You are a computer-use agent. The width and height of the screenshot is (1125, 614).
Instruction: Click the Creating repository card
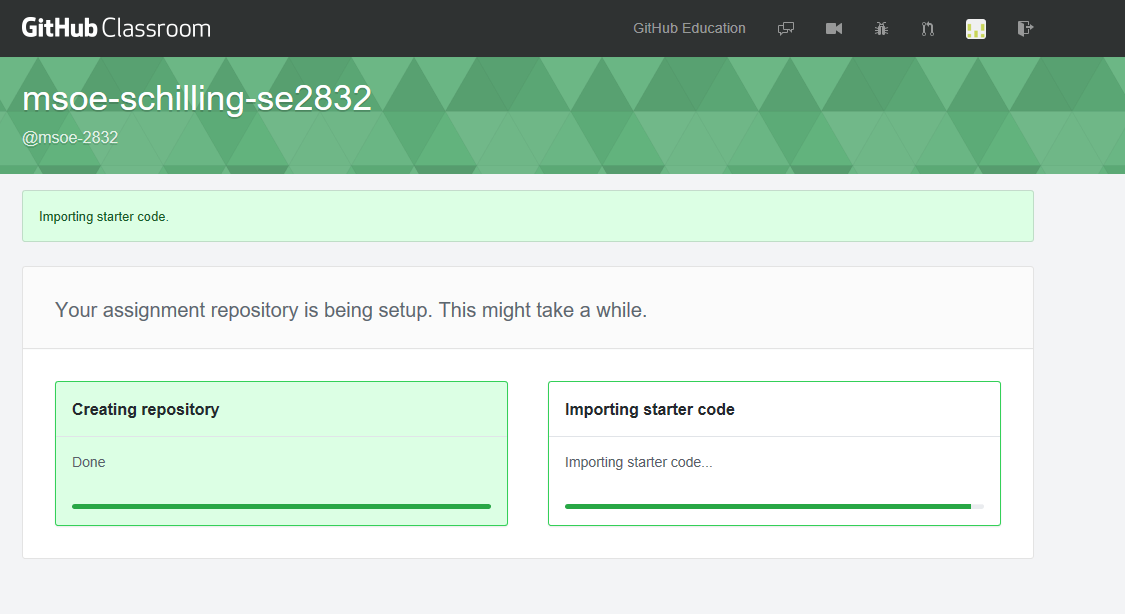pos(281,453)
